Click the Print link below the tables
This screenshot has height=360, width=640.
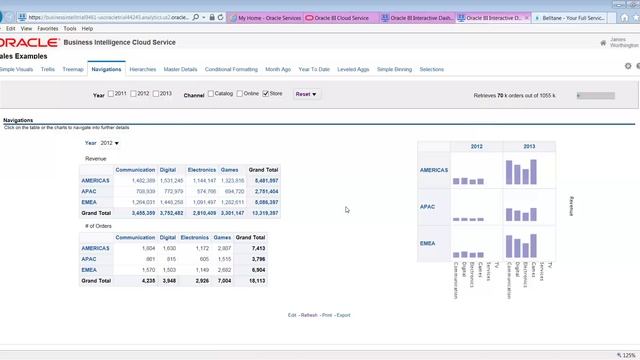[x=327, y=315]
